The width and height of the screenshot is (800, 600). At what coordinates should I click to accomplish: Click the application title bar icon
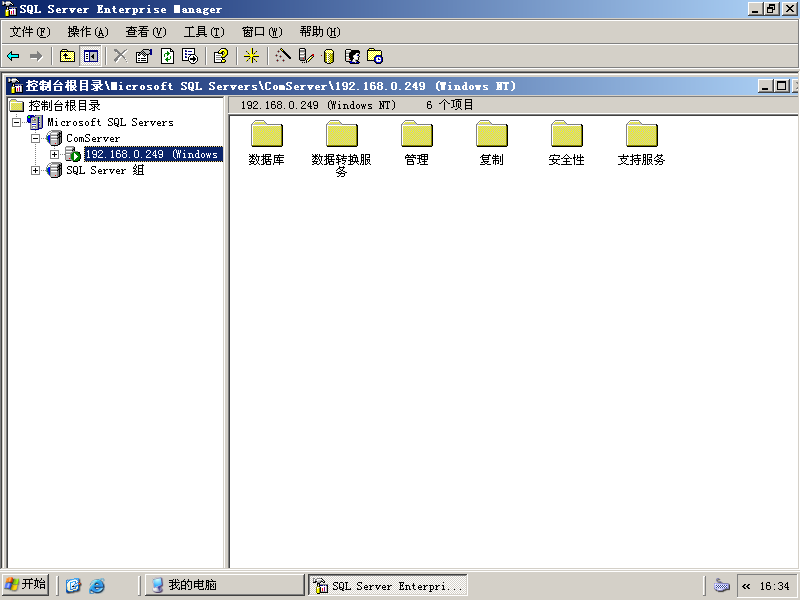(x=9, y=9)
